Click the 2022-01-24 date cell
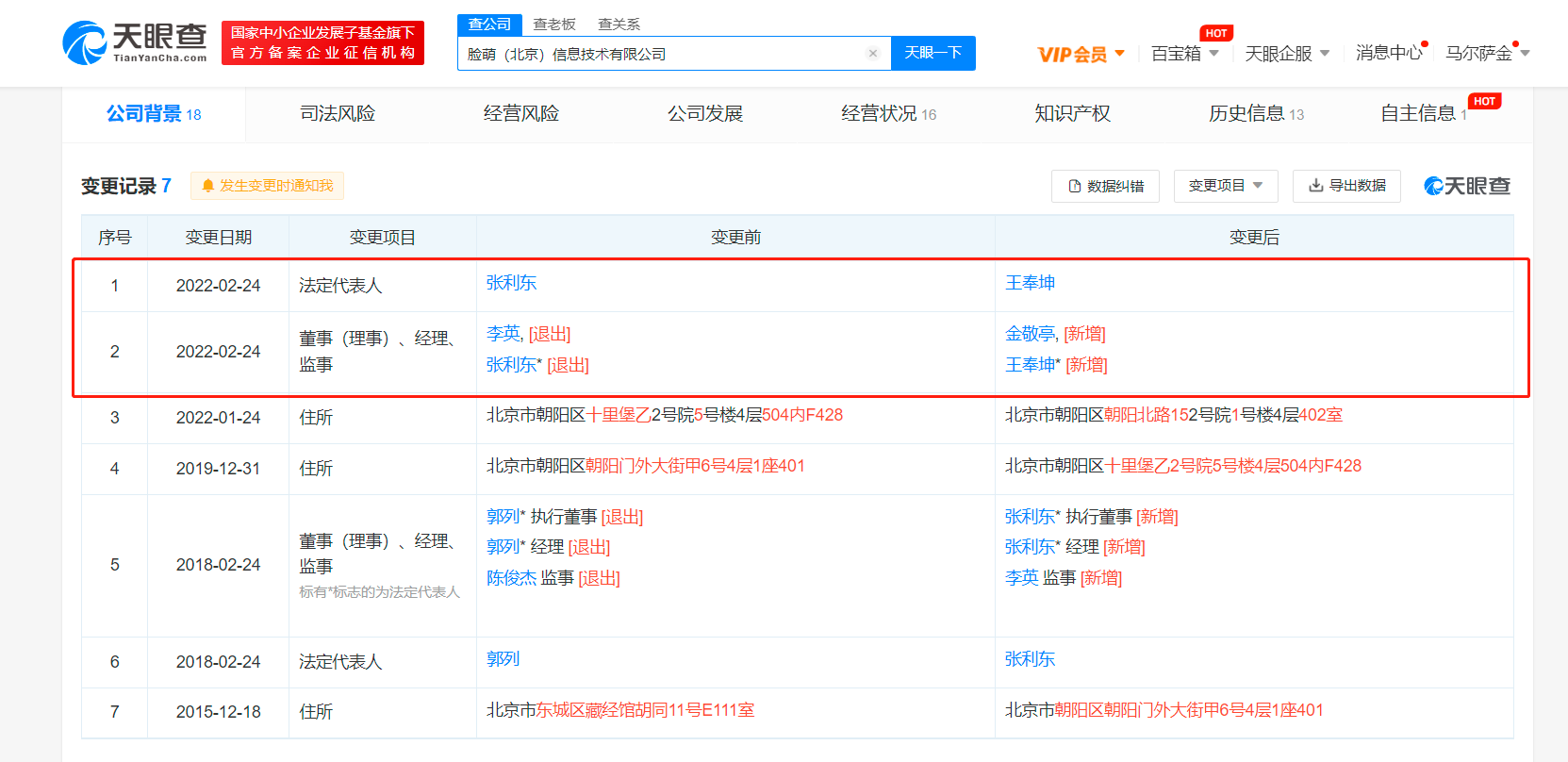Image resolution: width=1568 pixels, height=762 pixels. pos(218,418)
